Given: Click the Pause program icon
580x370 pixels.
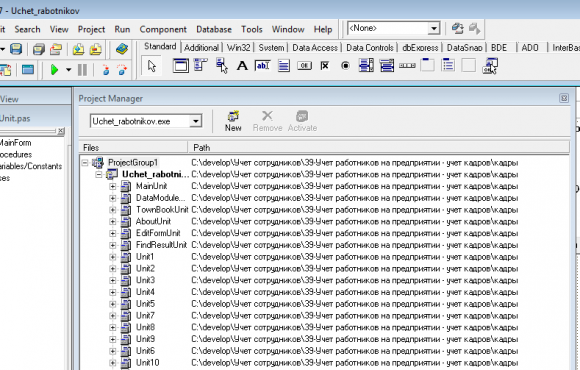Looking at the screenshot, I should point(82,70).
